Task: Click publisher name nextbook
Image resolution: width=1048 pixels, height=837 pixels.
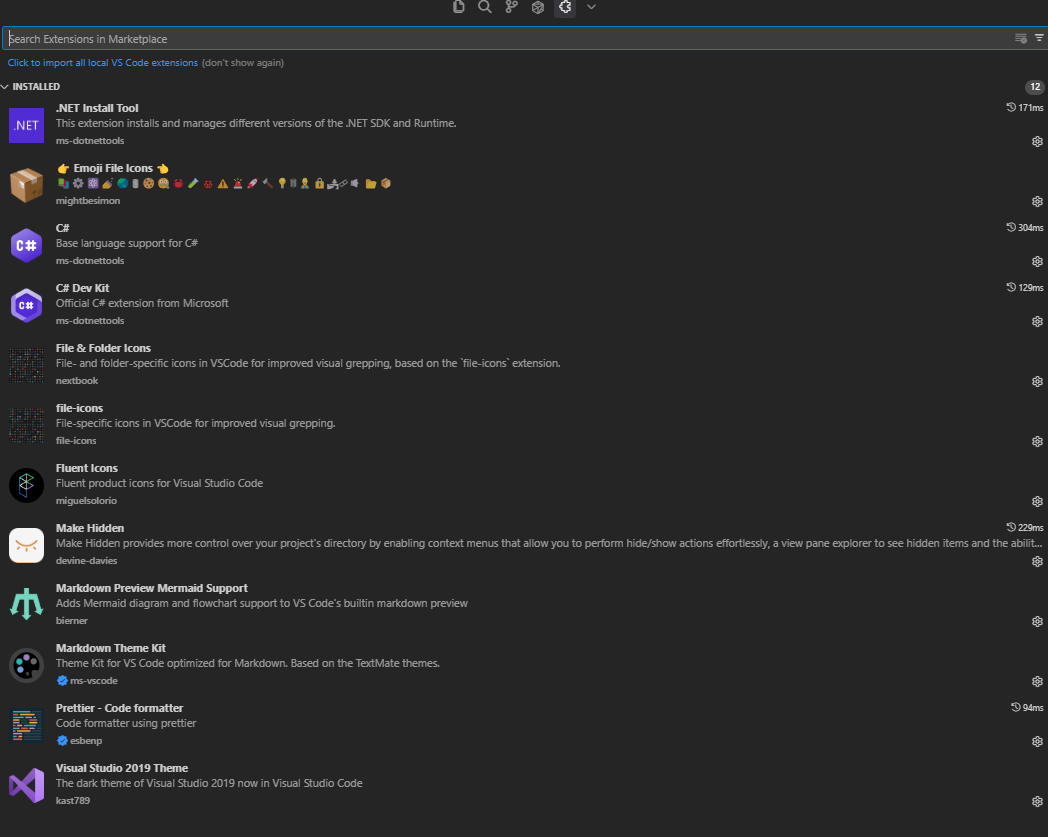Action: point(77,381)
